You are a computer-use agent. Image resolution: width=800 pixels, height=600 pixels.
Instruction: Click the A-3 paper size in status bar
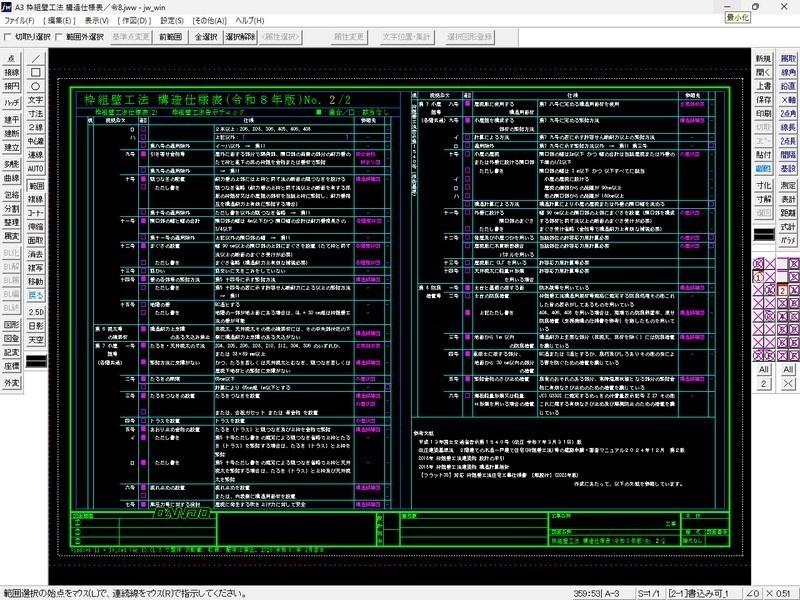point(611,594)
